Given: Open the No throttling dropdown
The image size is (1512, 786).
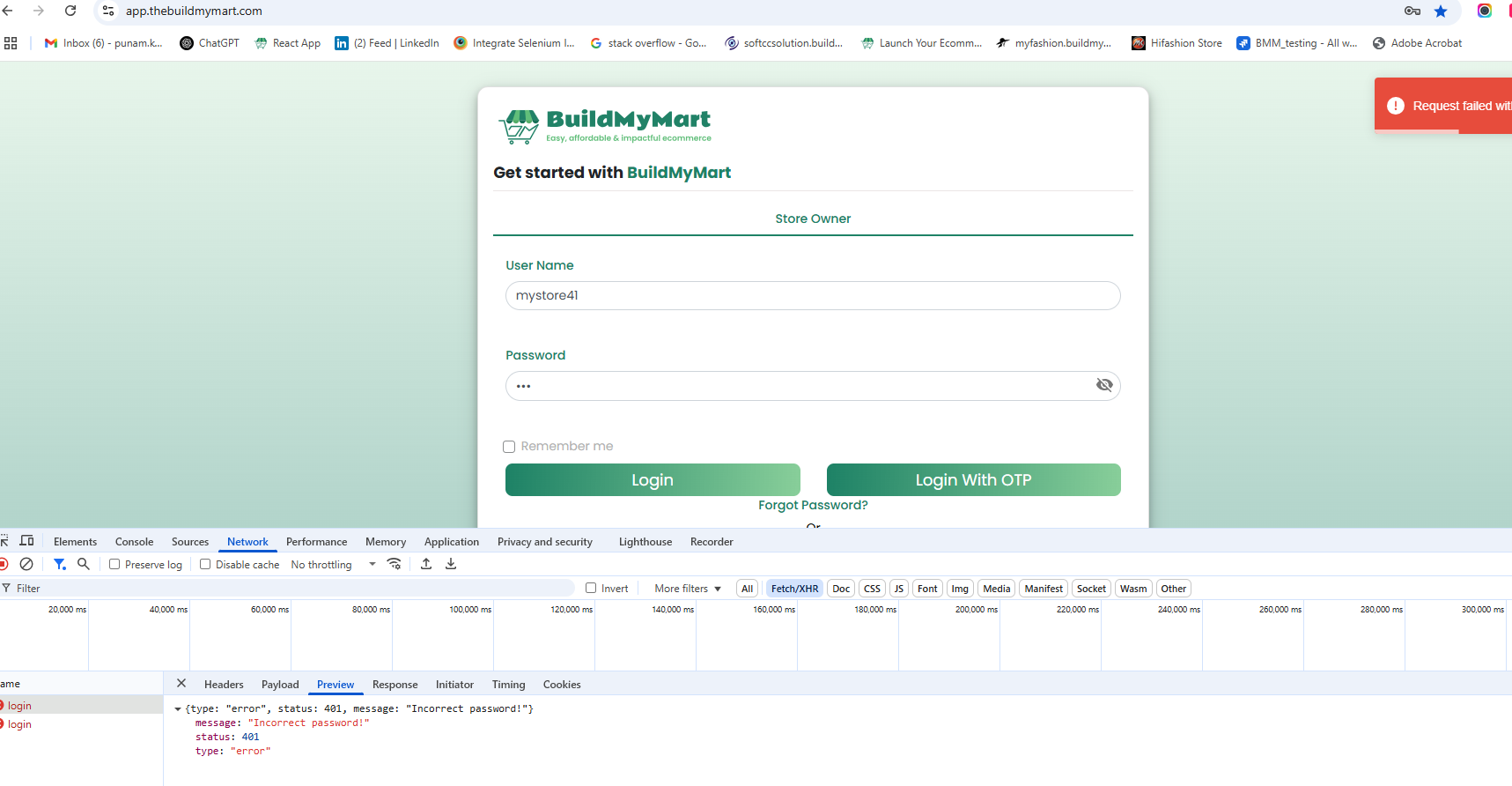Looking at the screenshot, I should click(333, 565).
